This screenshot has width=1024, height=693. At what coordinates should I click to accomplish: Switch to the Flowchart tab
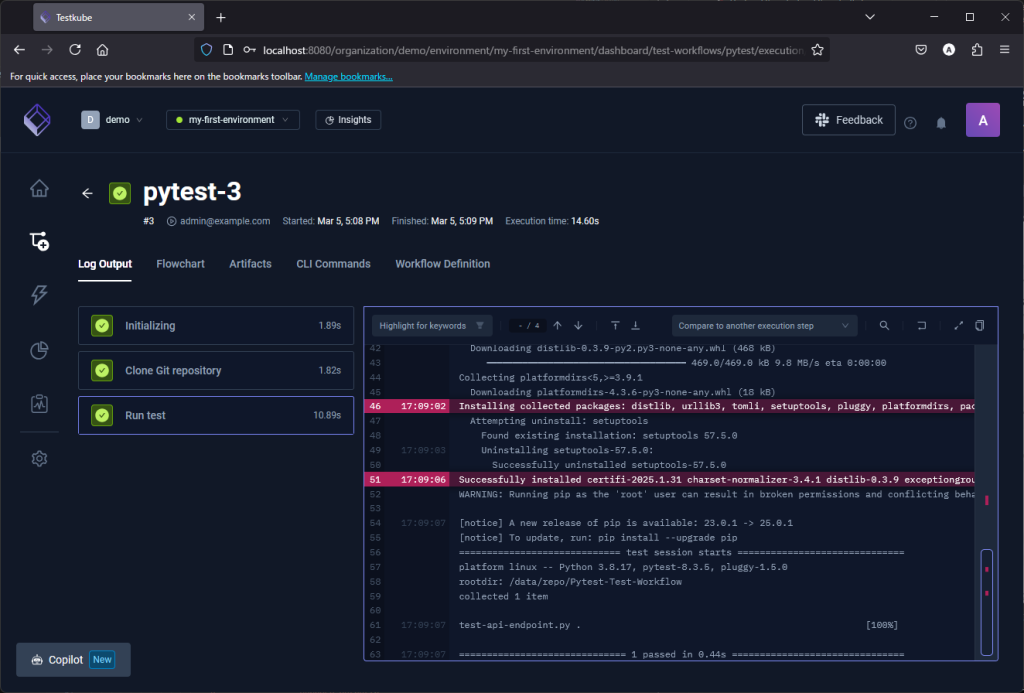(180, 264)
